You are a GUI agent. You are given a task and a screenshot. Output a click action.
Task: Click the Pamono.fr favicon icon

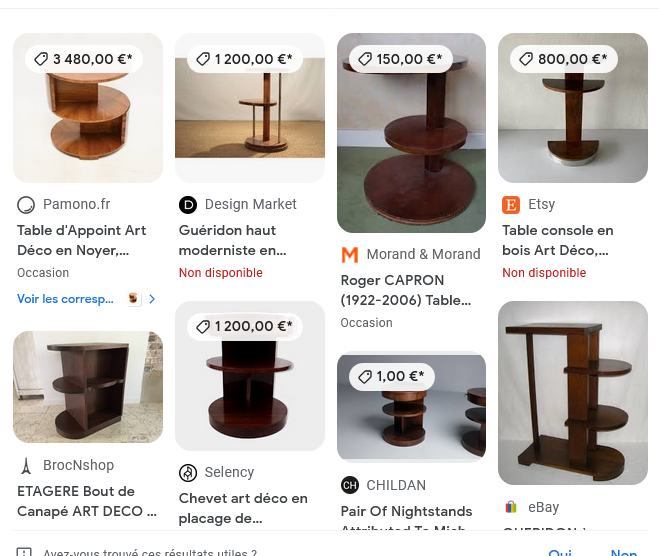pos(26,205)
